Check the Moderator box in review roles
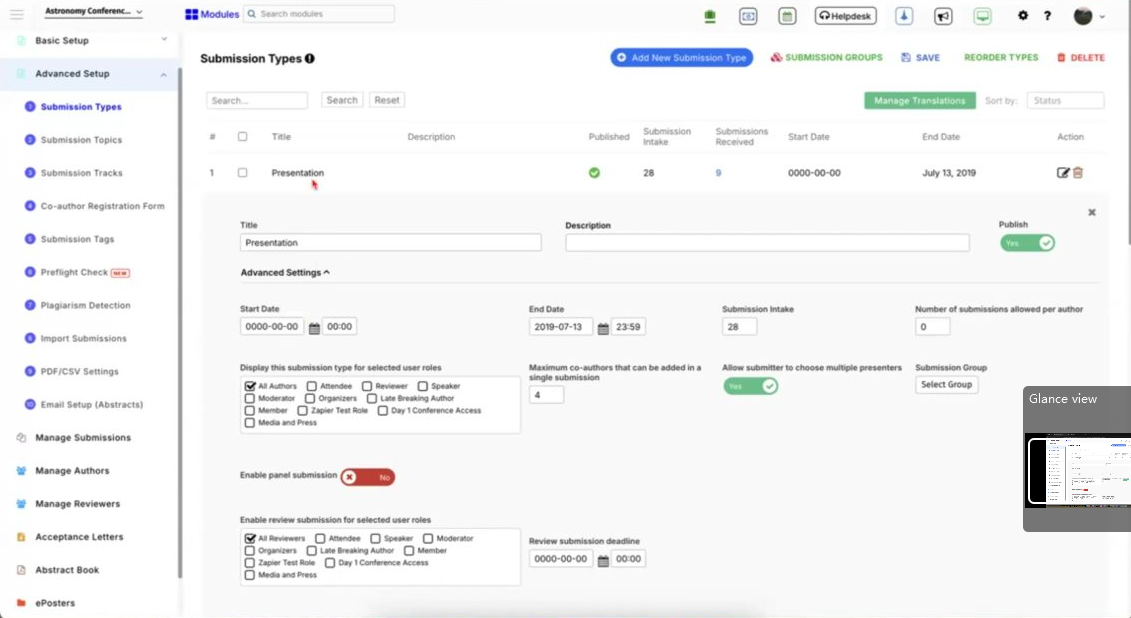 tap(428, 538)
